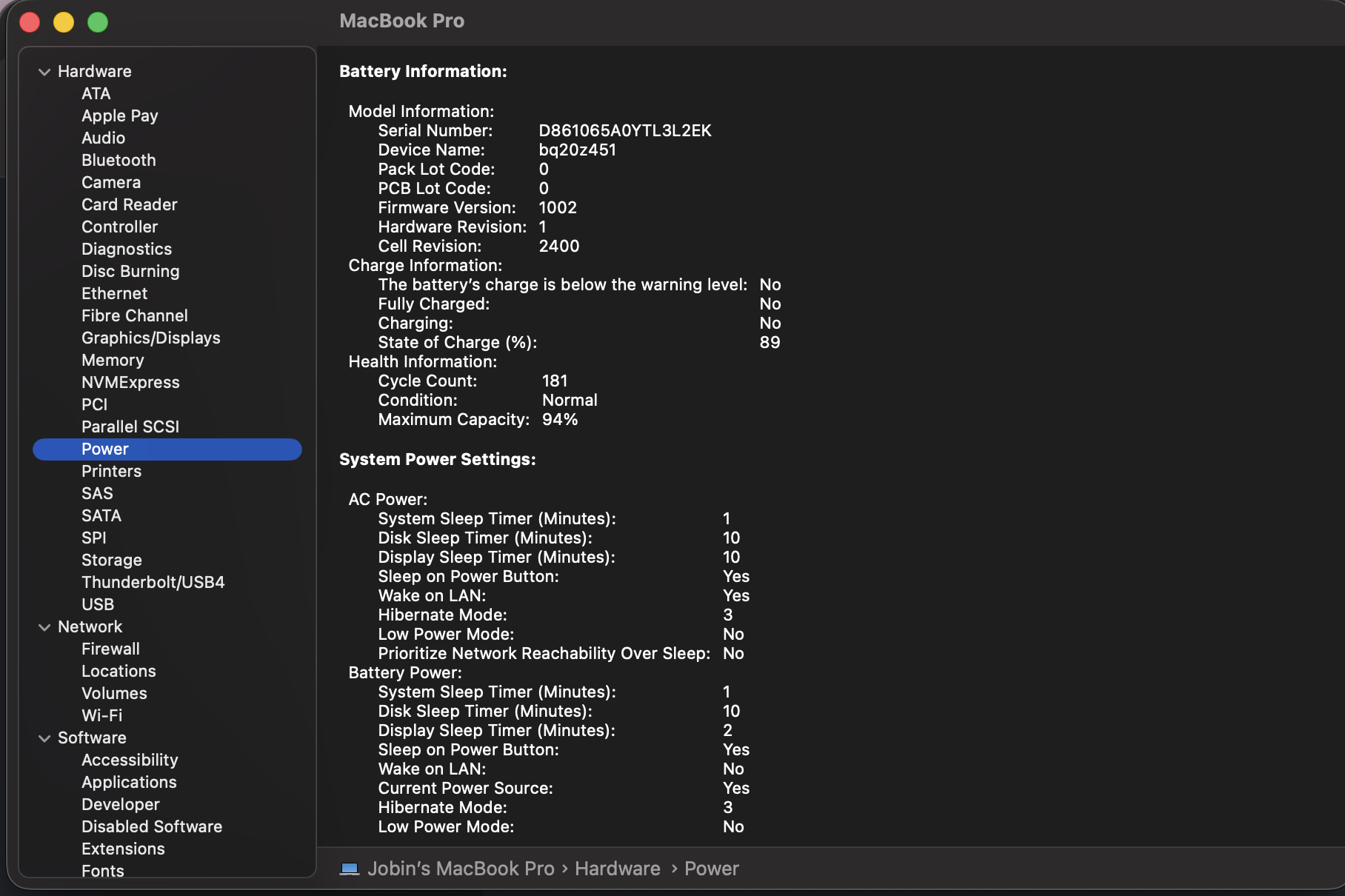
Task: Select Extensions in the sidebar
Action: (x=123, y=849)
